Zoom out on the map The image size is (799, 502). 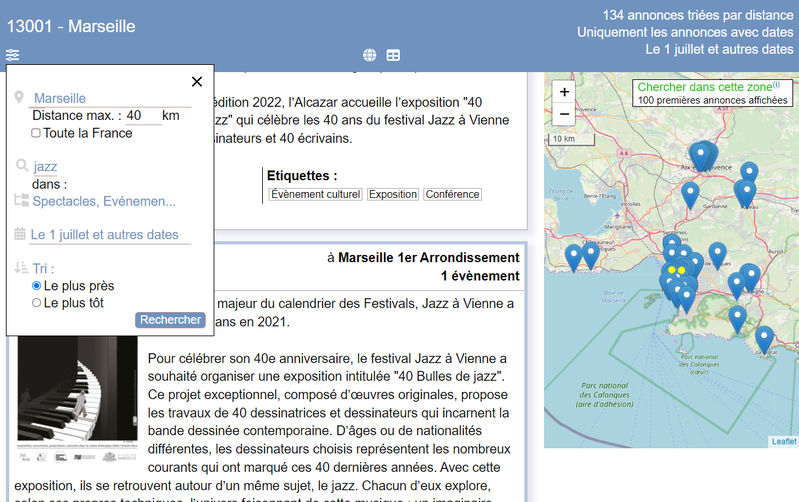click(565, 113)
